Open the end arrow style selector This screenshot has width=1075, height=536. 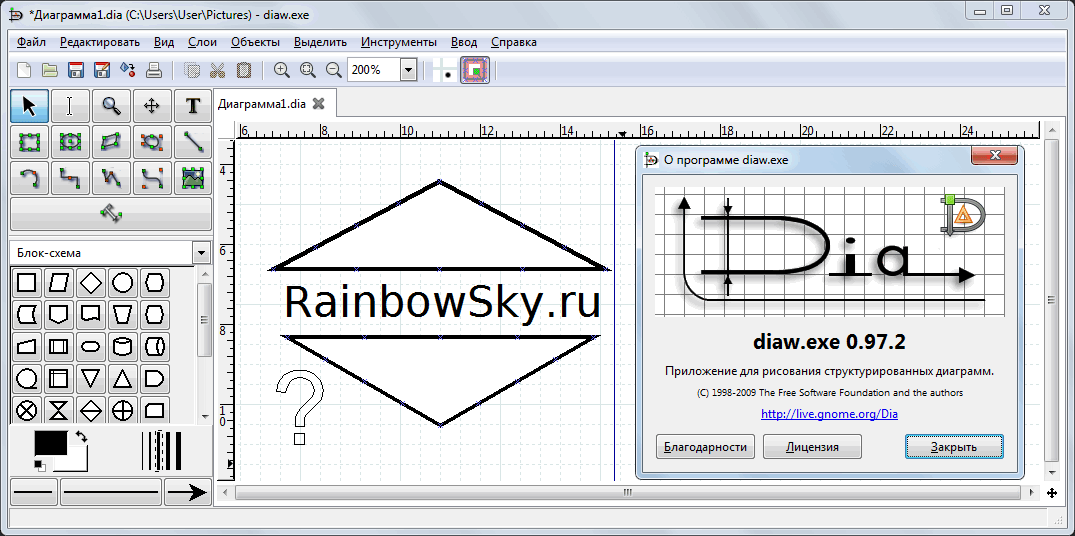coord(188,492)
